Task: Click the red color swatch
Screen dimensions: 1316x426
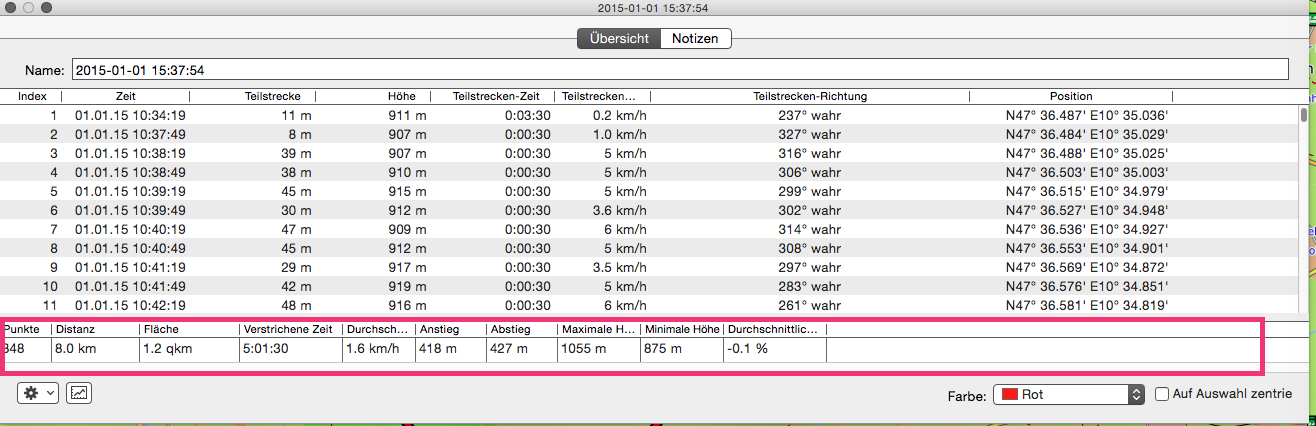Action: (1010, 395)
